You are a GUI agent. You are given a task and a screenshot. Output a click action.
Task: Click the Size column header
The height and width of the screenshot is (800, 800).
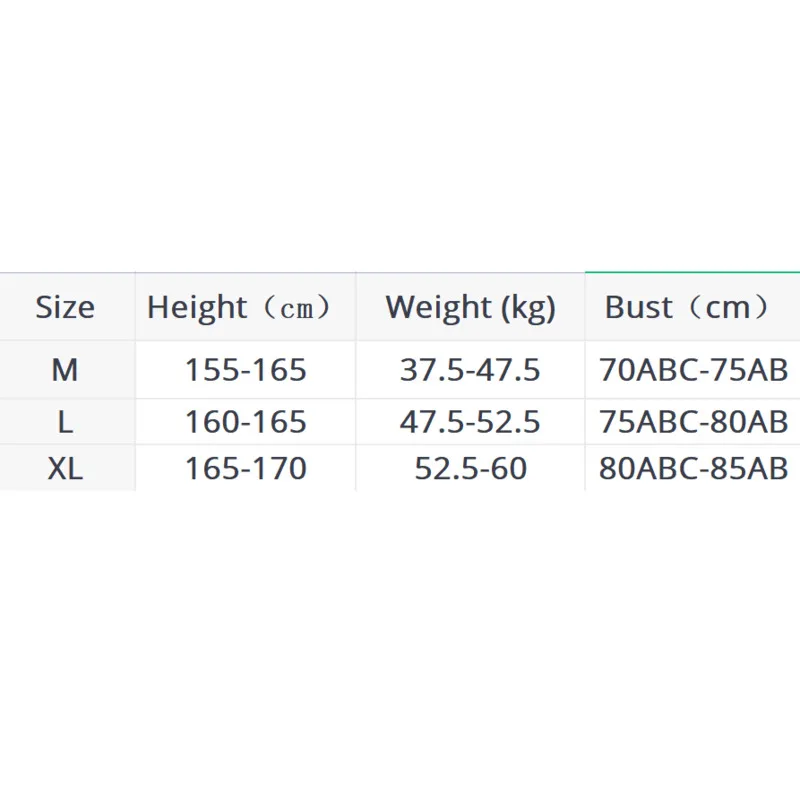[x=65, y=307]
